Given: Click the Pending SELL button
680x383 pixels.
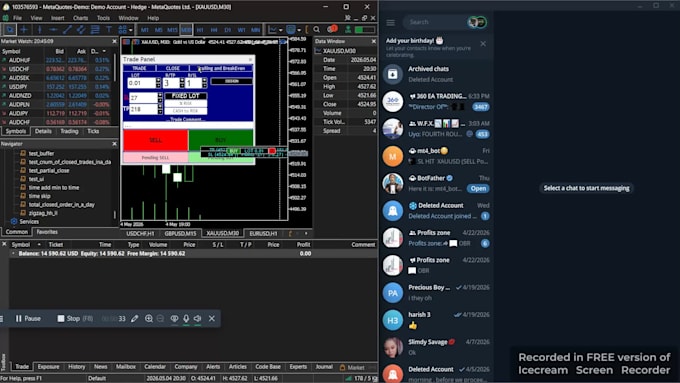Looking at the screenshot, I should point(156,157).
